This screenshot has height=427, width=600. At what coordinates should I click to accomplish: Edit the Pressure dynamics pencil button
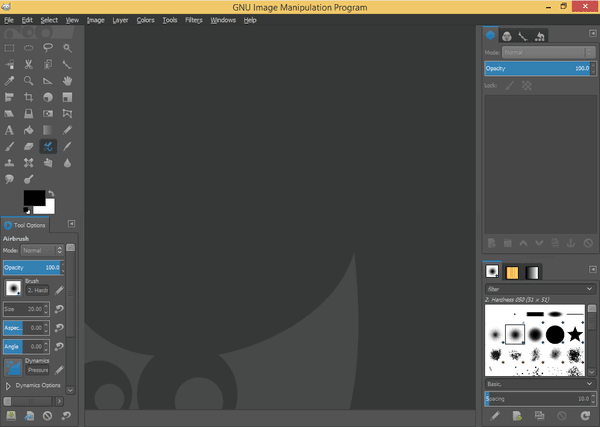pyautogui.click(x=59, y=370)
